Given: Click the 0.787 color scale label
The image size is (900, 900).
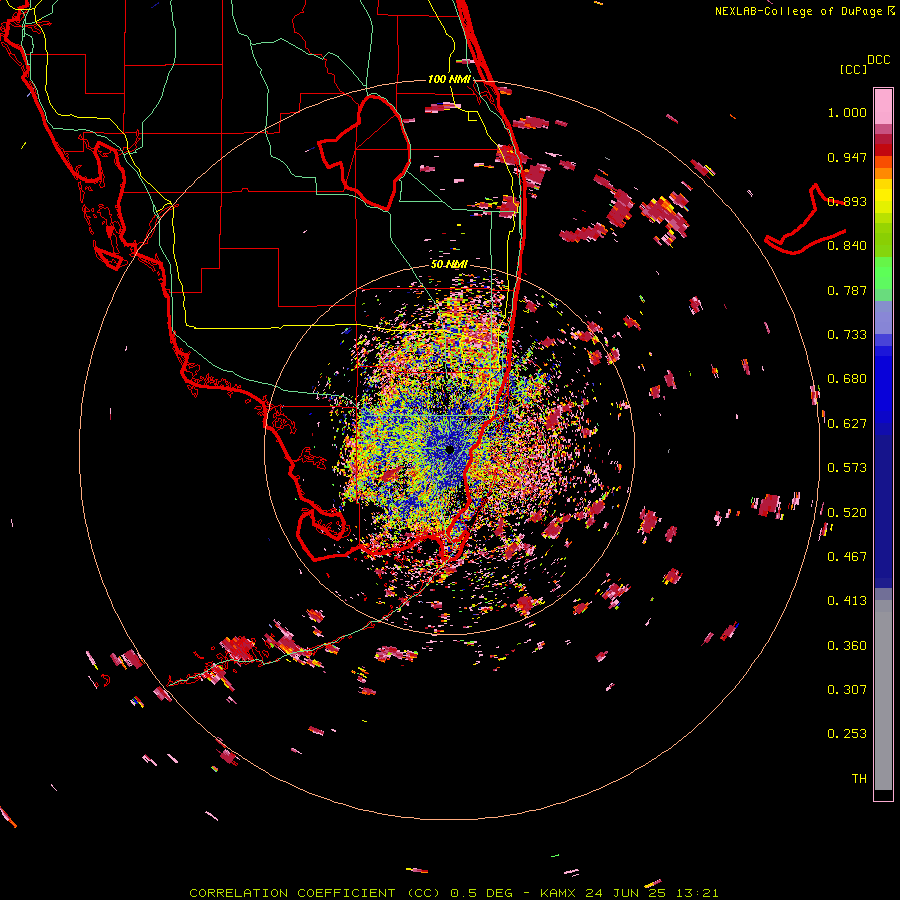Looking at the screenshot, I should pos(847,290).
